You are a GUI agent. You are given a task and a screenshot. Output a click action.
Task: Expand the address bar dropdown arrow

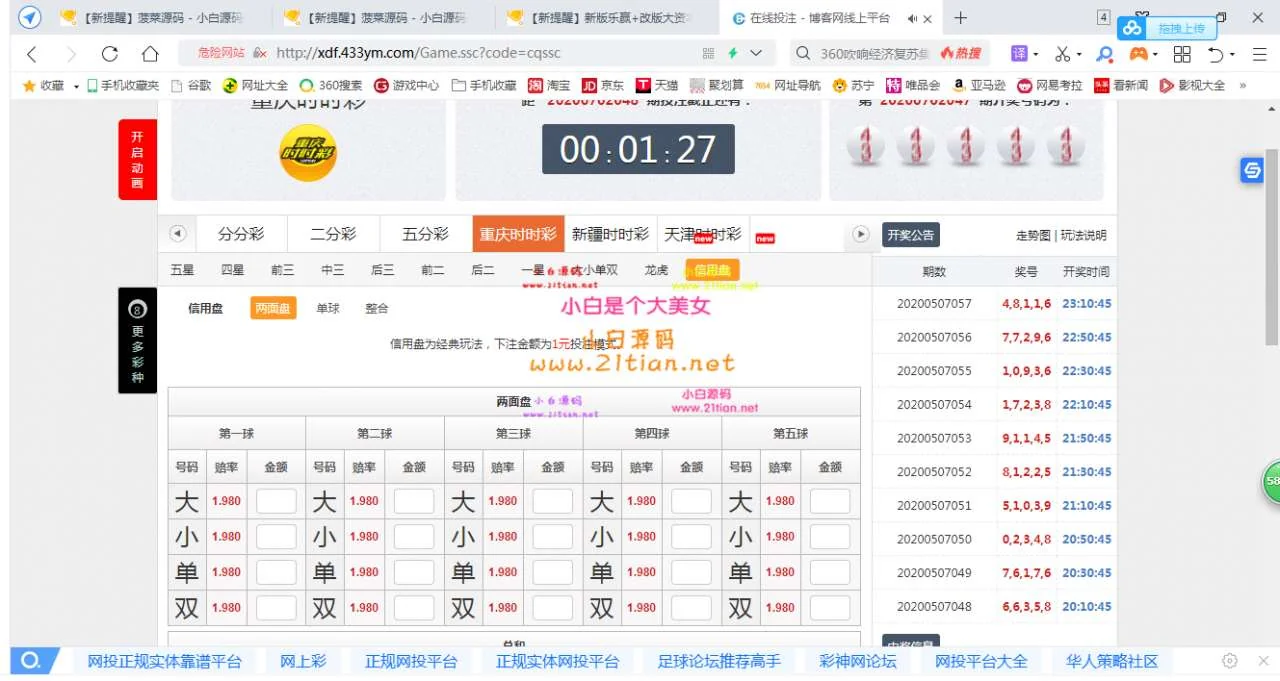(756, 54)
